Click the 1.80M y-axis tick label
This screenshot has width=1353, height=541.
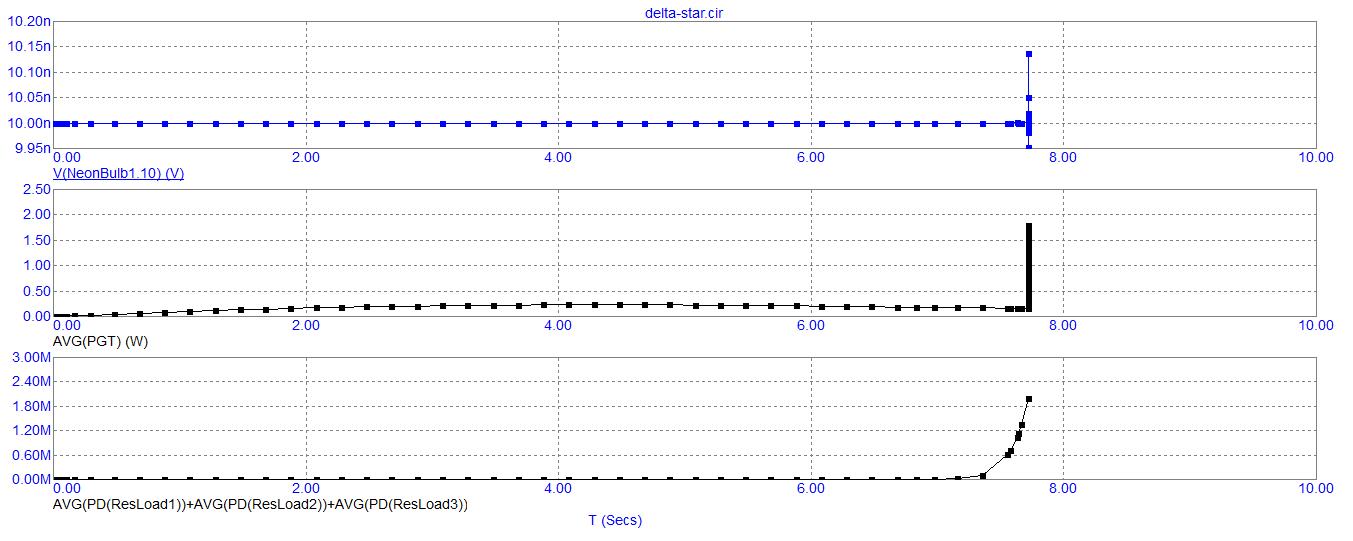30,407
